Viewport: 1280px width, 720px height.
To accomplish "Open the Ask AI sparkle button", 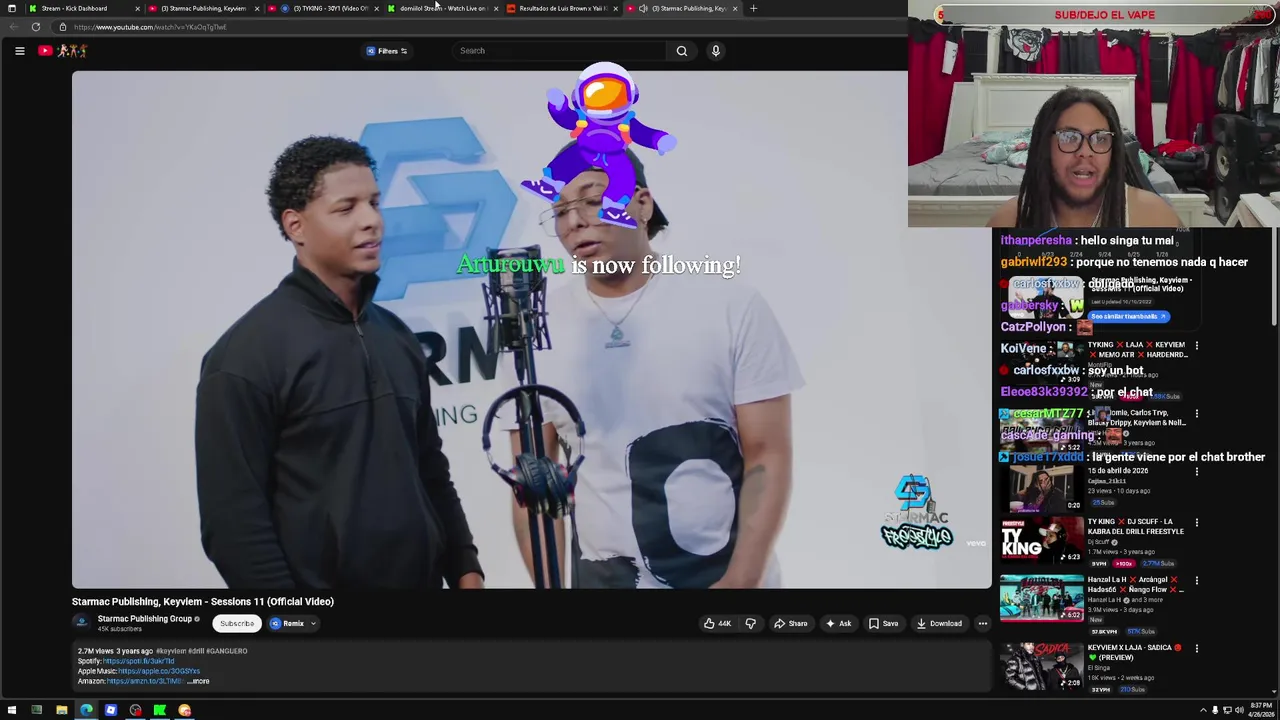I will [838, 624].
